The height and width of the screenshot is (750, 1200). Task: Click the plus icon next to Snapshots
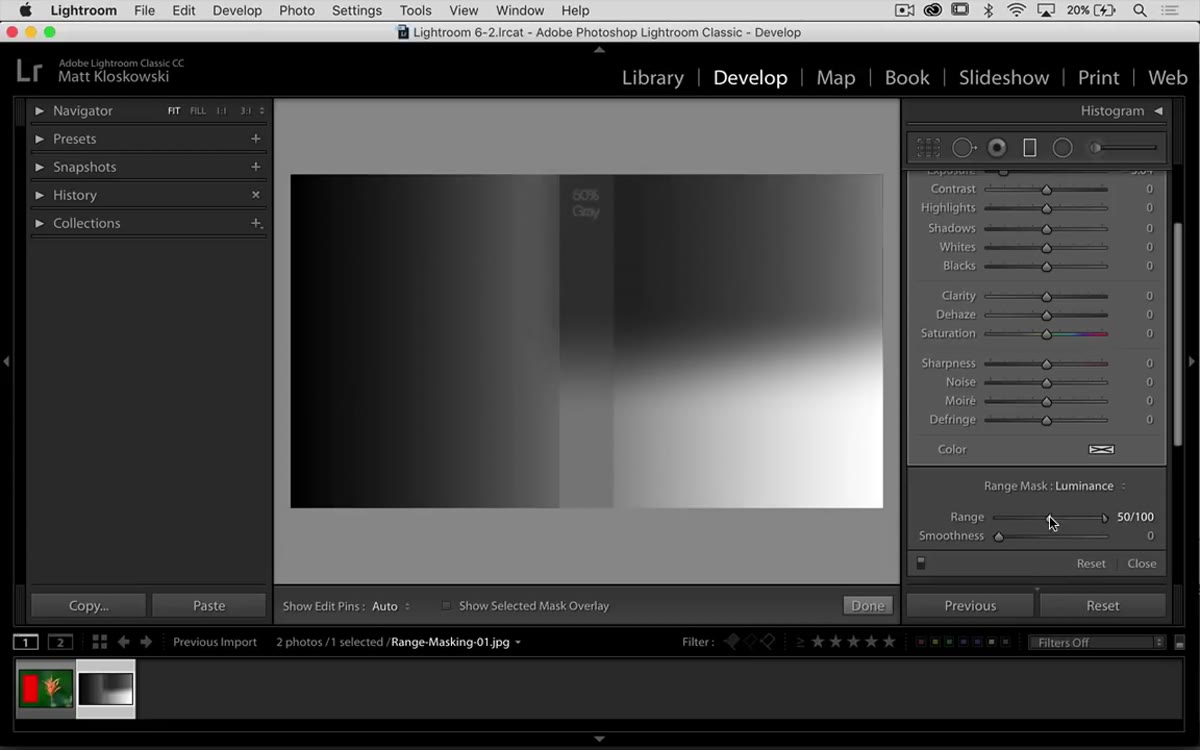256,167
